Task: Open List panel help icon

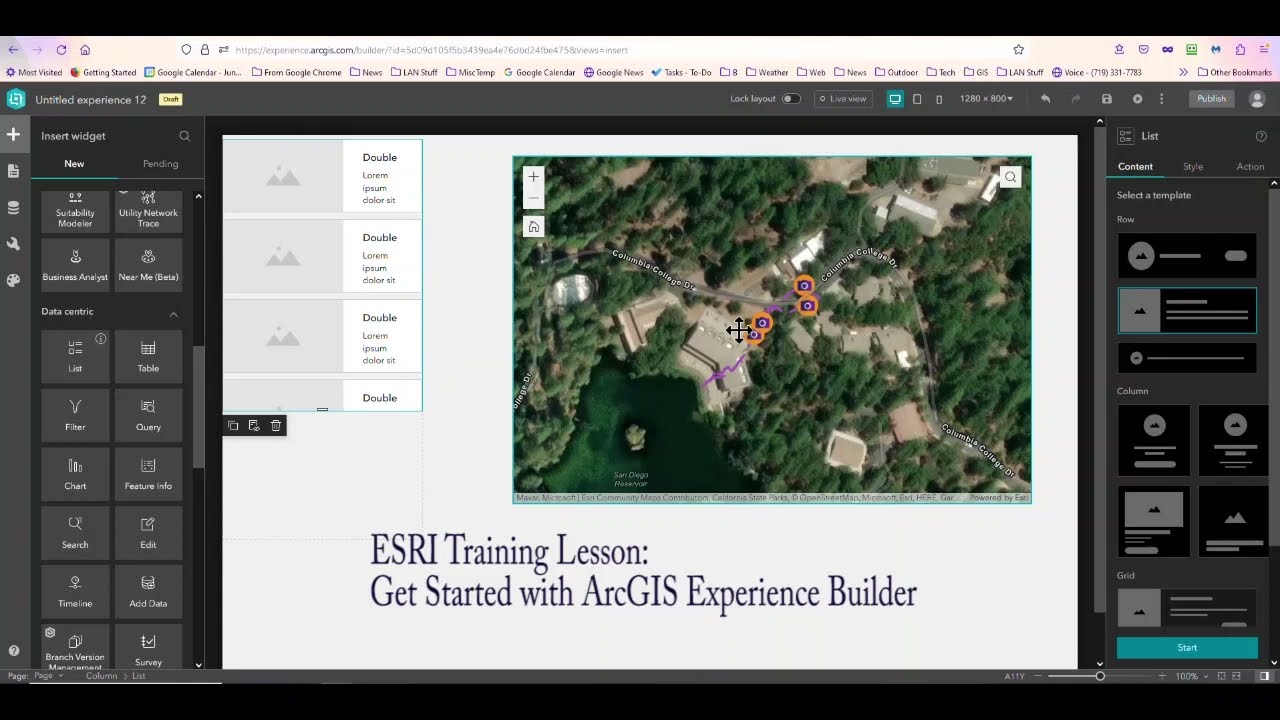Action: tap(1260, 136)
